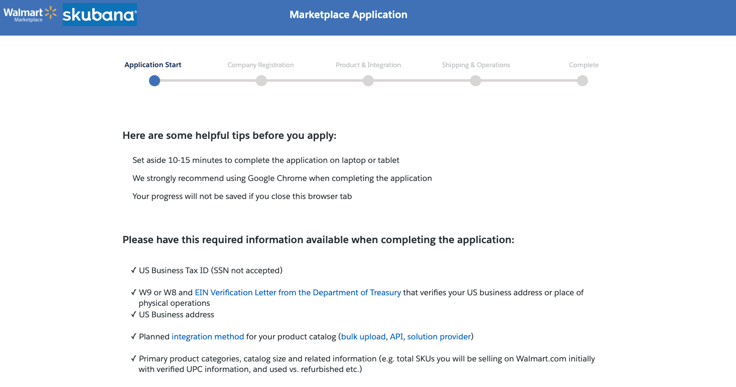Click the 'US Business Tax ID' item
Screen dimensions: 736x387
pyautogui.click(x=210, y=271)
